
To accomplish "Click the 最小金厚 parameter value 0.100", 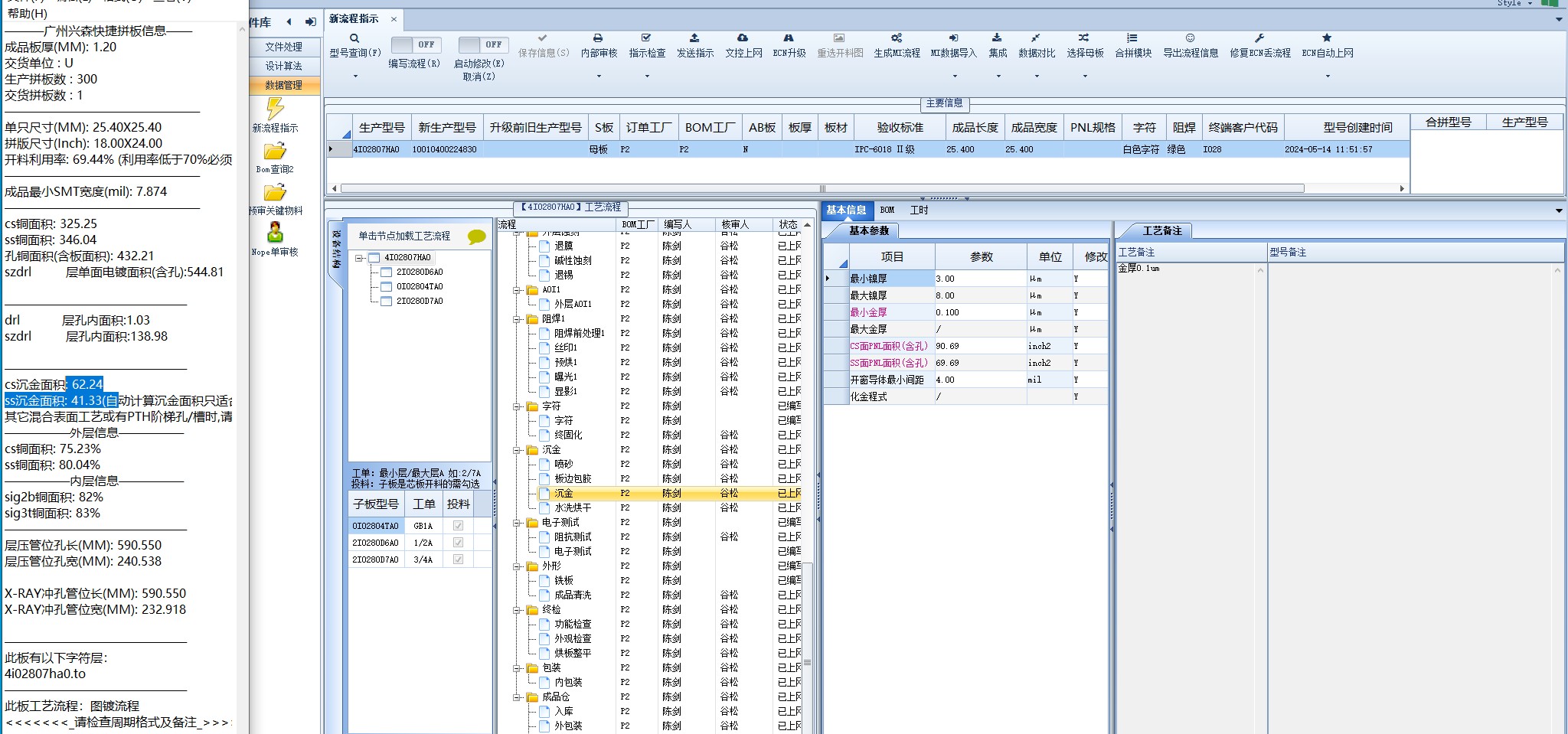I will 980,312.
